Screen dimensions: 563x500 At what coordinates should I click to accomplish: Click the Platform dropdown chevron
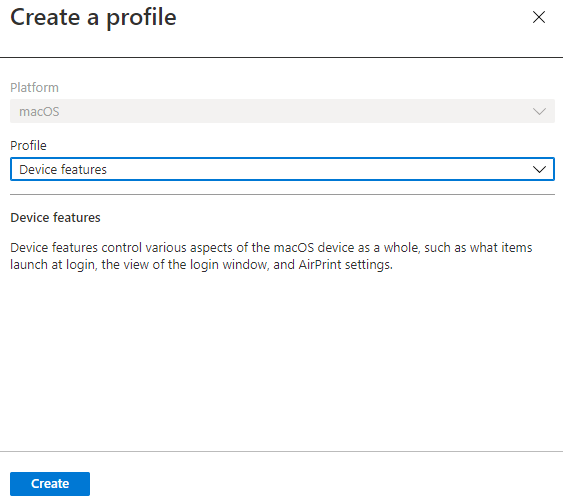coord(539,112)
